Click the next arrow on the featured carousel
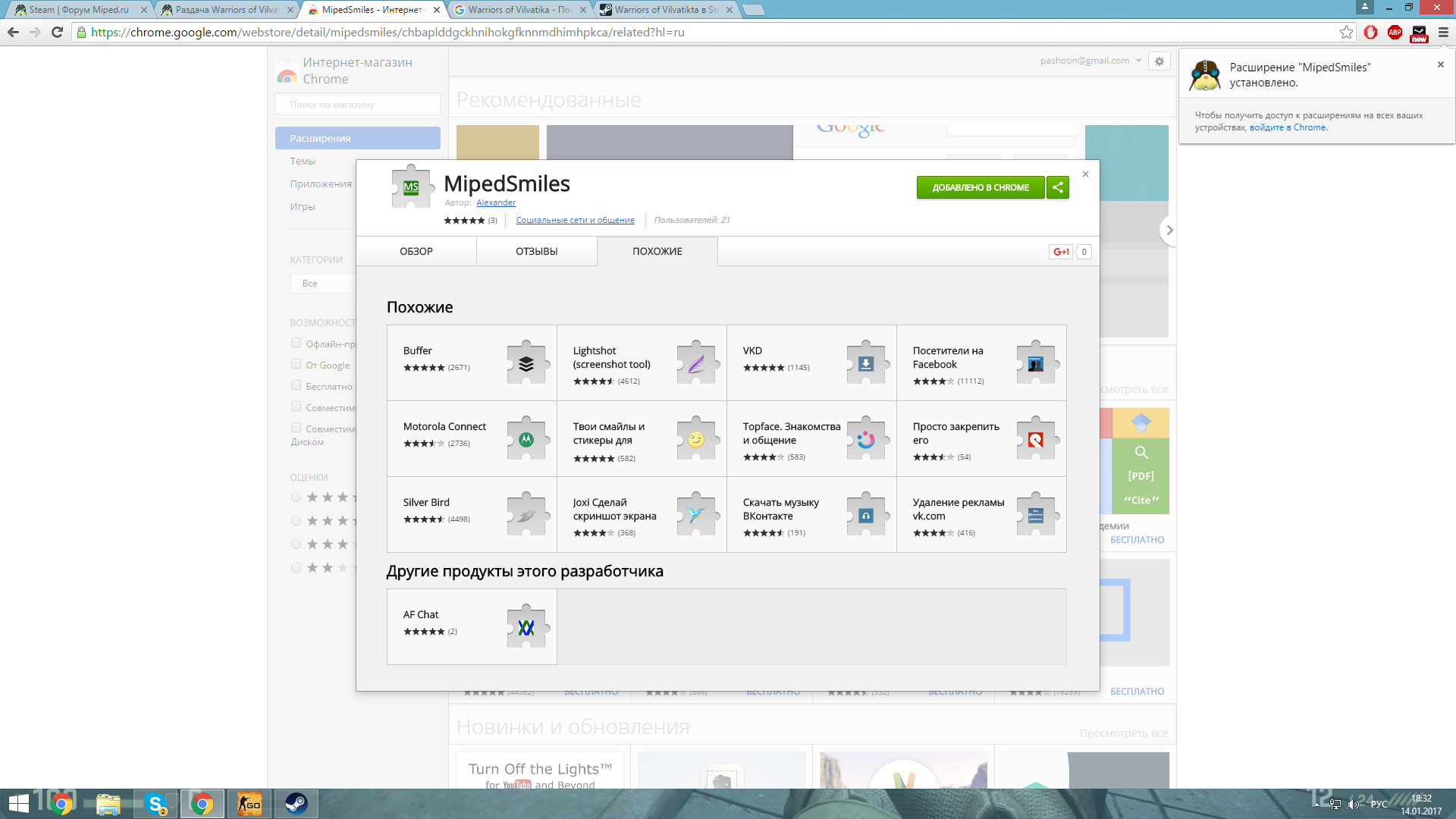Screen dimensions: 1456x819 (1169, 230)
